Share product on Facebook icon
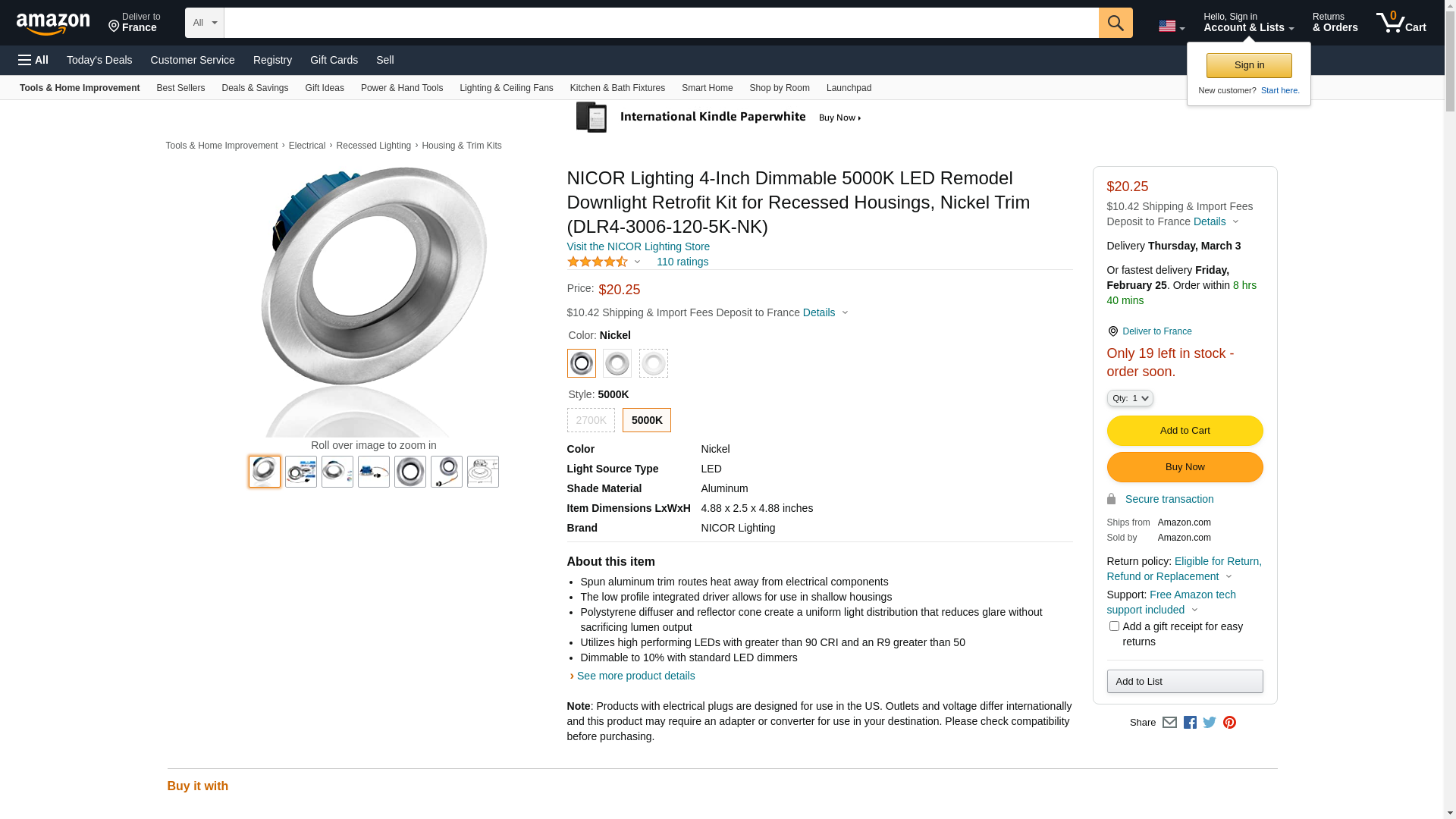1456x819 pixels. tap(1190, 723)
